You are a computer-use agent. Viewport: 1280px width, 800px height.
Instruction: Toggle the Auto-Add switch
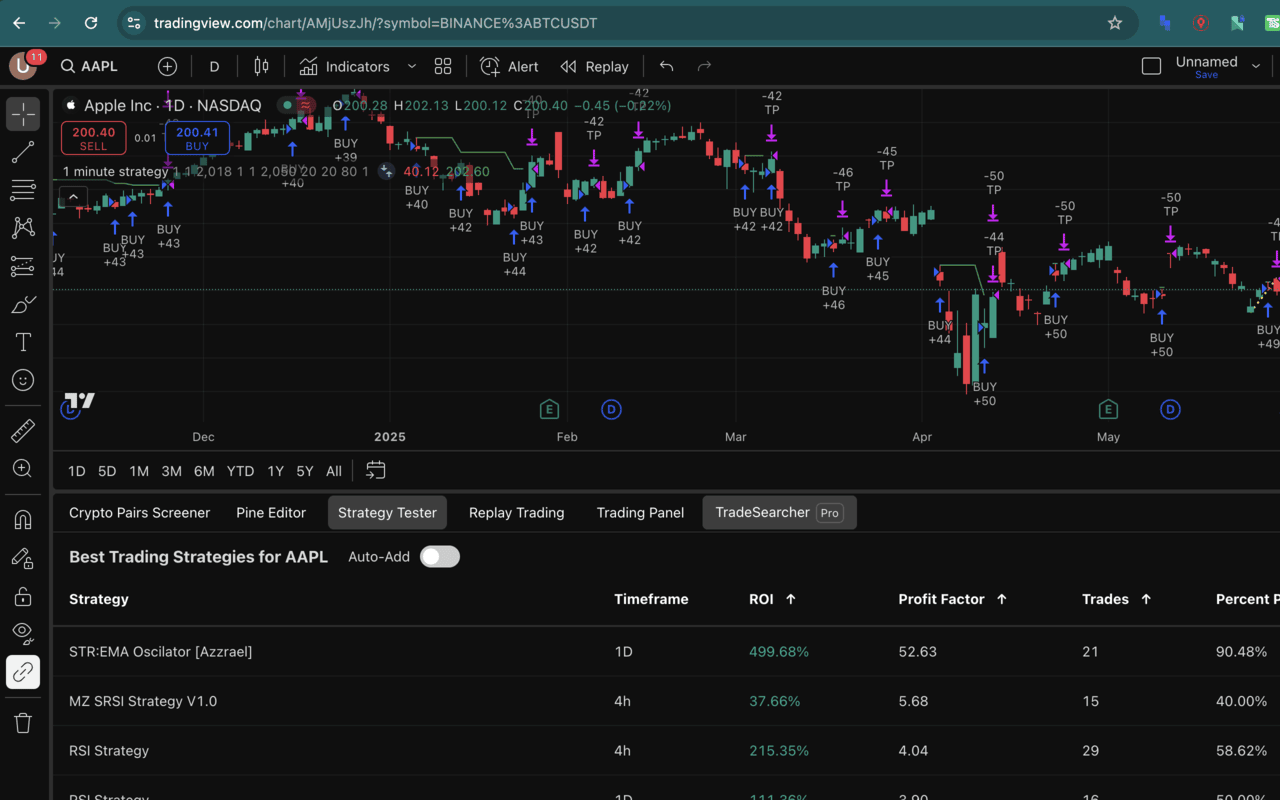point(440,557)
